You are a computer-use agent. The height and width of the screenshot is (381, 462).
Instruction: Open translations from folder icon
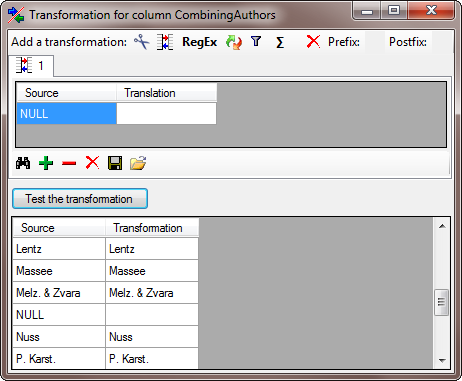[x=138, y=163]
